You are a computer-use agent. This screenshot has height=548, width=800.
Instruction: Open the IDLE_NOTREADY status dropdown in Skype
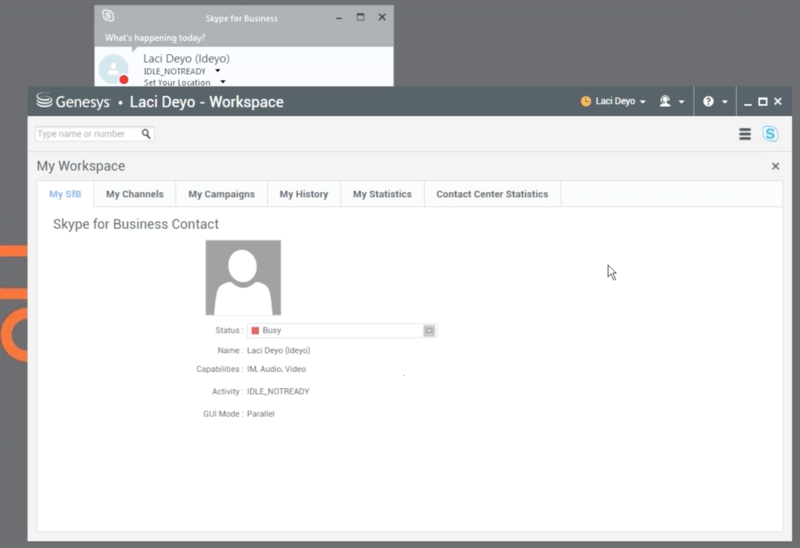tap(218, 71)
